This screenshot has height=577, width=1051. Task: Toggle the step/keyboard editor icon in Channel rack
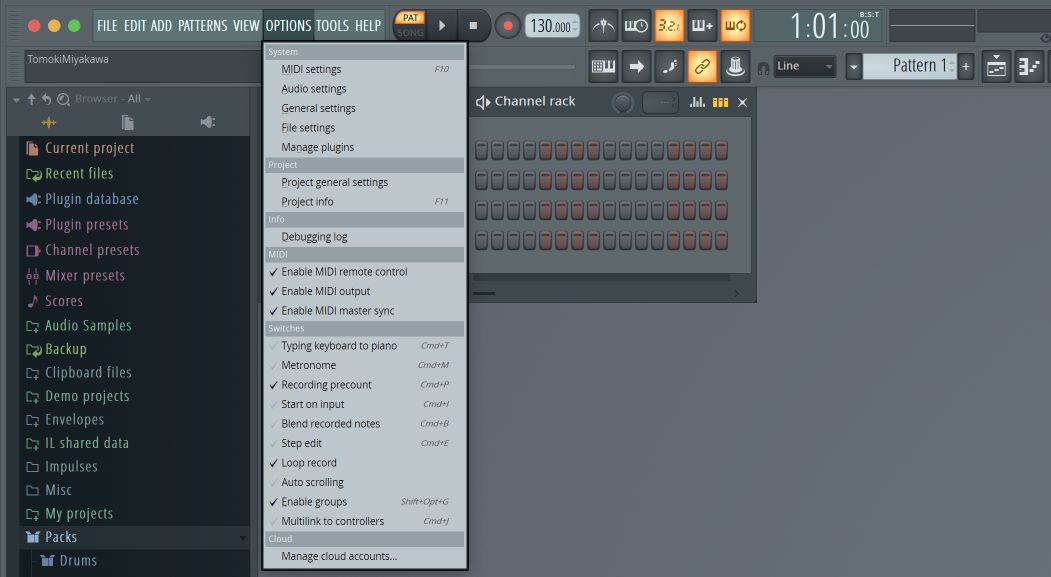point(720,103)
